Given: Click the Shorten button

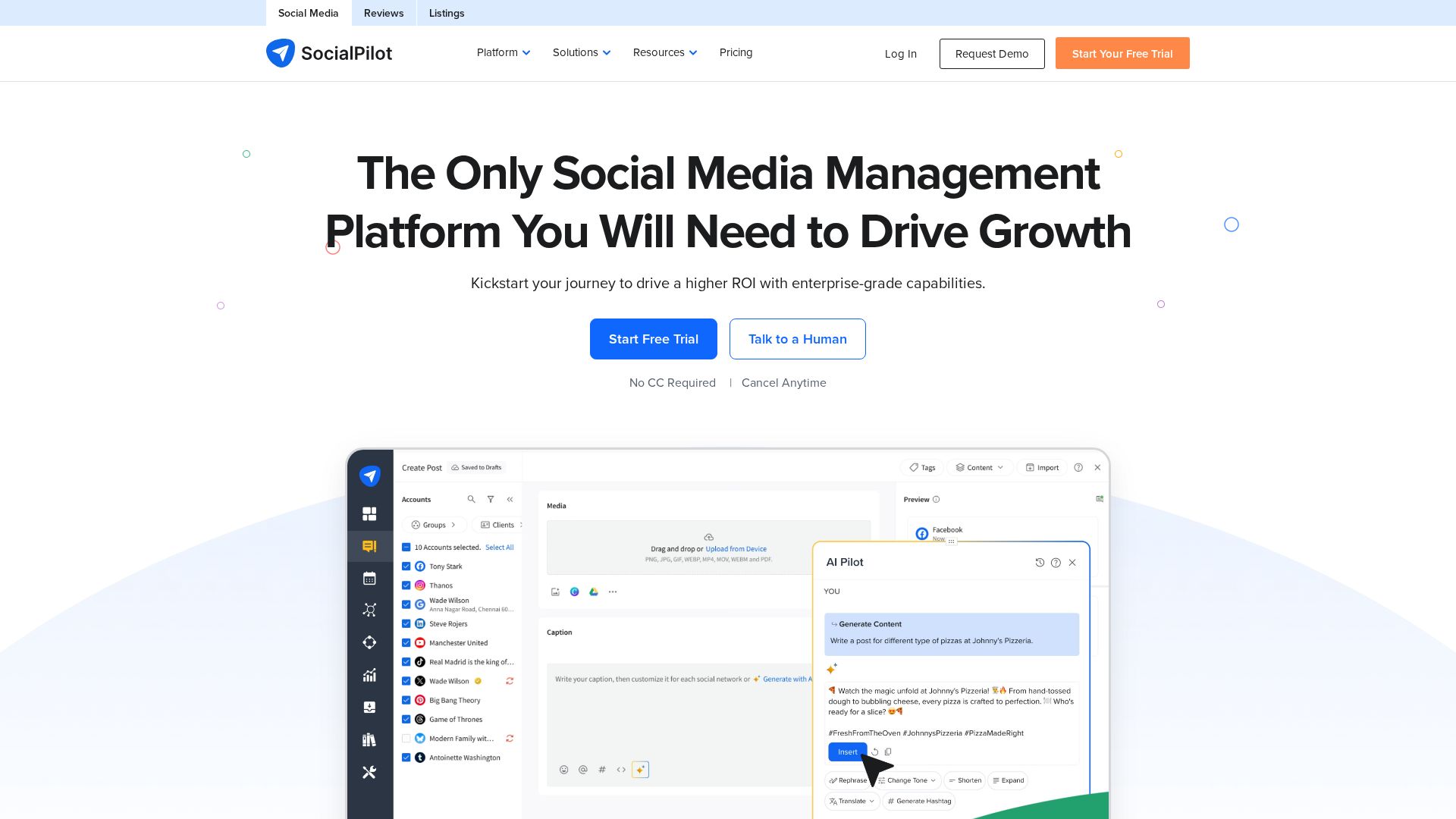Looking at the screenshot, I should point(965,780).
